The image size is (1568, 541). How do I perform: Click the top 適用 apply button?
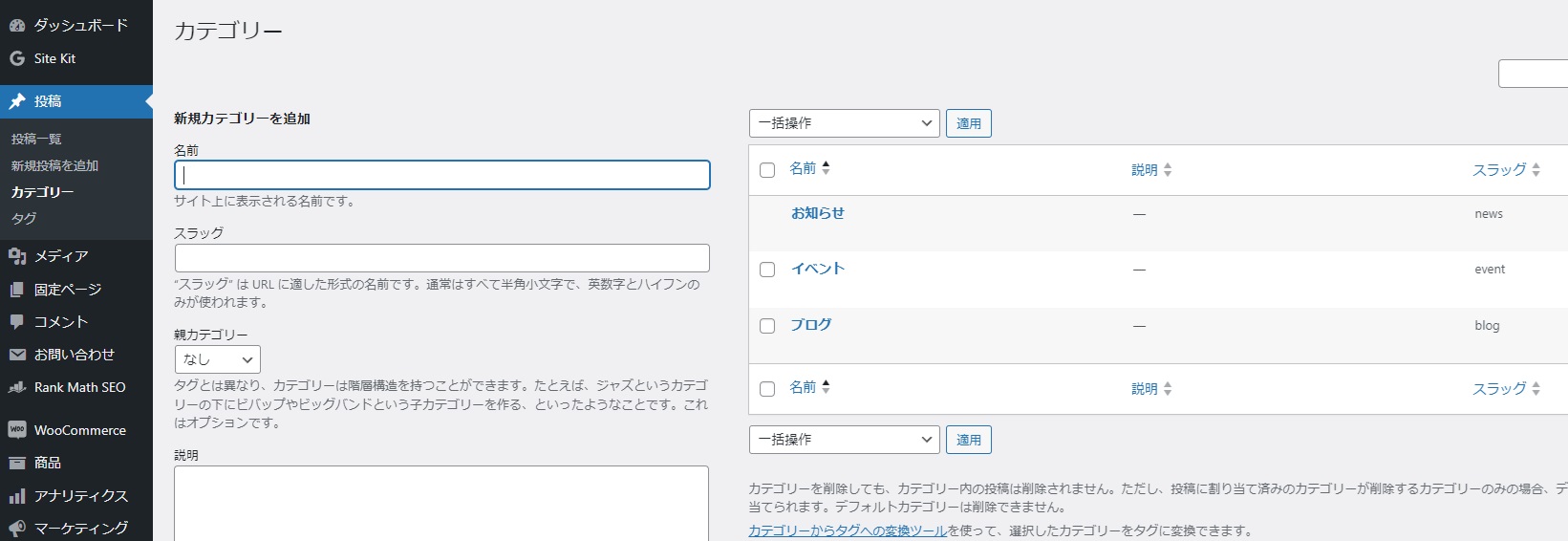[x=968, y=123]
